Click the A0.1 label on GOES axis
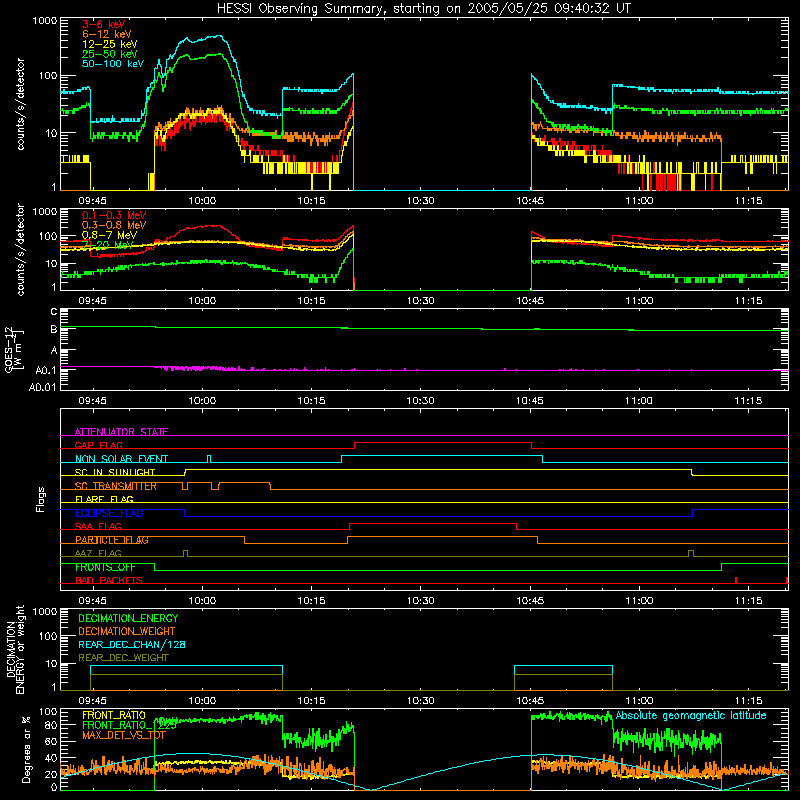Image resolution: width=800 pixels, height=800 pixels. [x=46, y=370]
